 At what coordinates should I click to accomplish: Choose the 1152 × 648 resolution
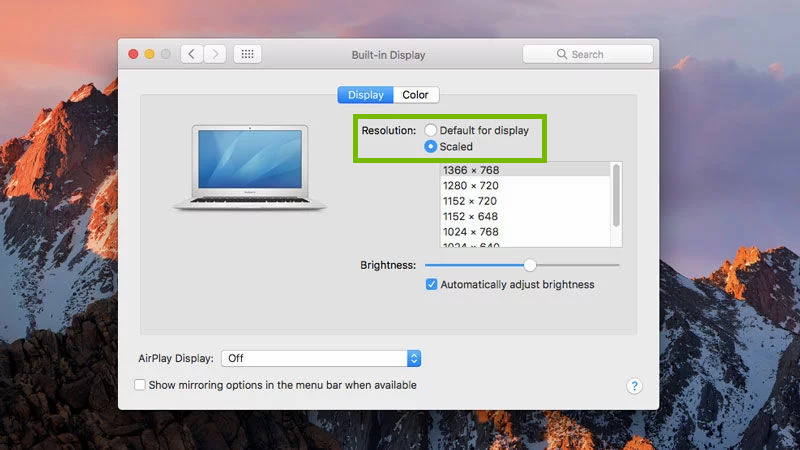tap(525, 216)
